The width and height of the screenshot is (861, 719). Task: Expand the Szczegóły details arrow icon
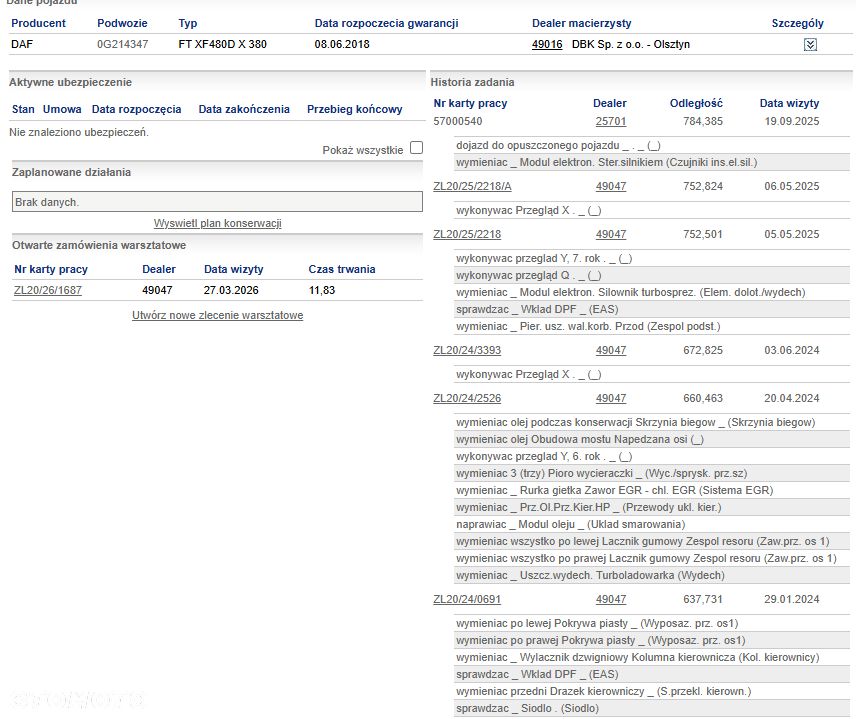[x=810, y=45]
